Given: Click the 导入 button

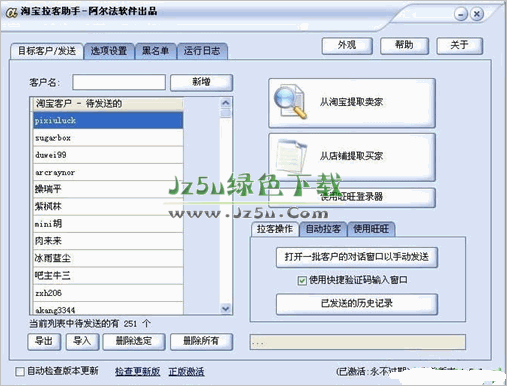Looking at the screenshot, I should pos(82,341).
